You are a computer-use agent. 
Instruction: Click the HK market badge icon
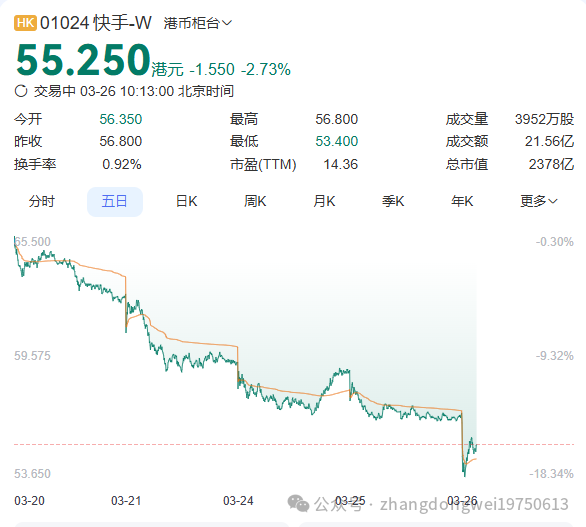[25, 23]
